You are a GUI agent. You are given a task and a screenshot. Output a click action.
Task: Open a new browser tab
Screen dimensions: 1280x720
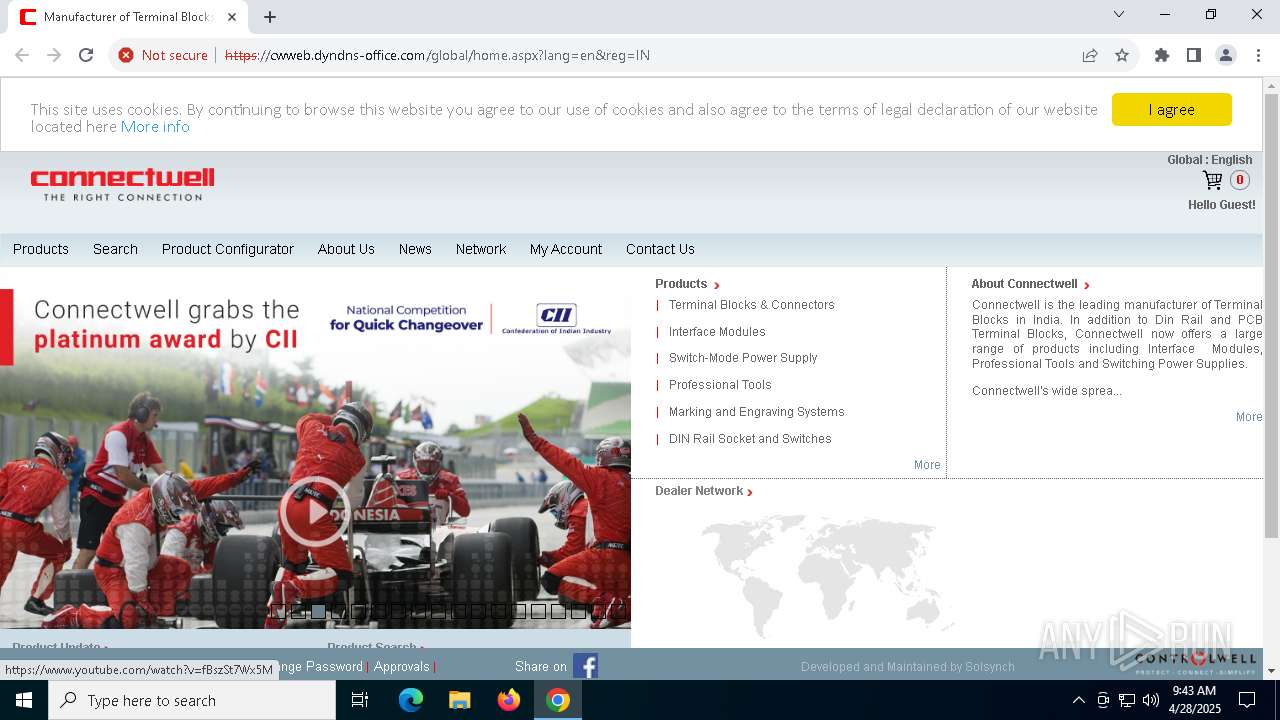[x=270, y=17]
